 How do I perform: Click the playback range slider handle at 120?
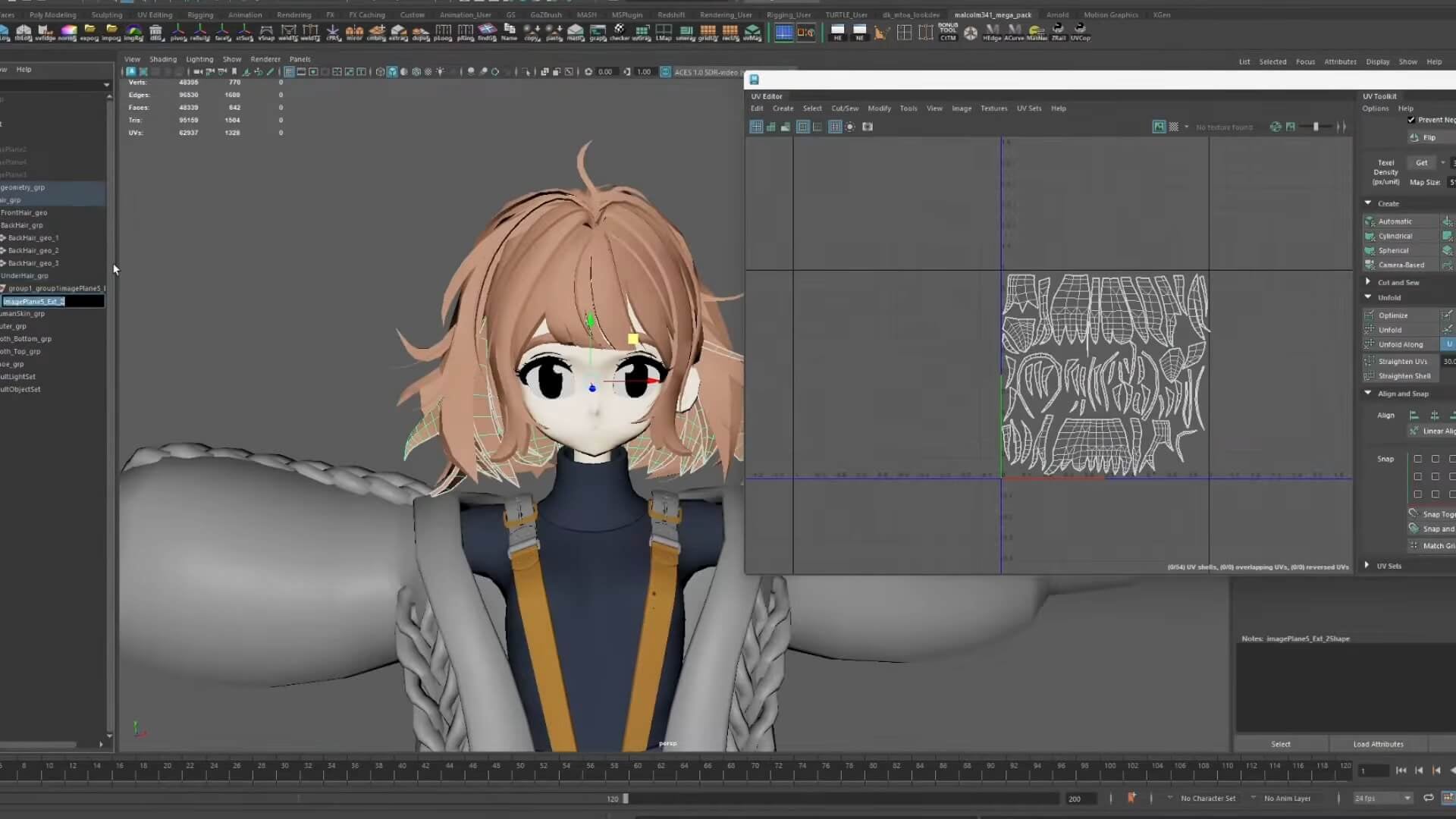coord(626,799)
